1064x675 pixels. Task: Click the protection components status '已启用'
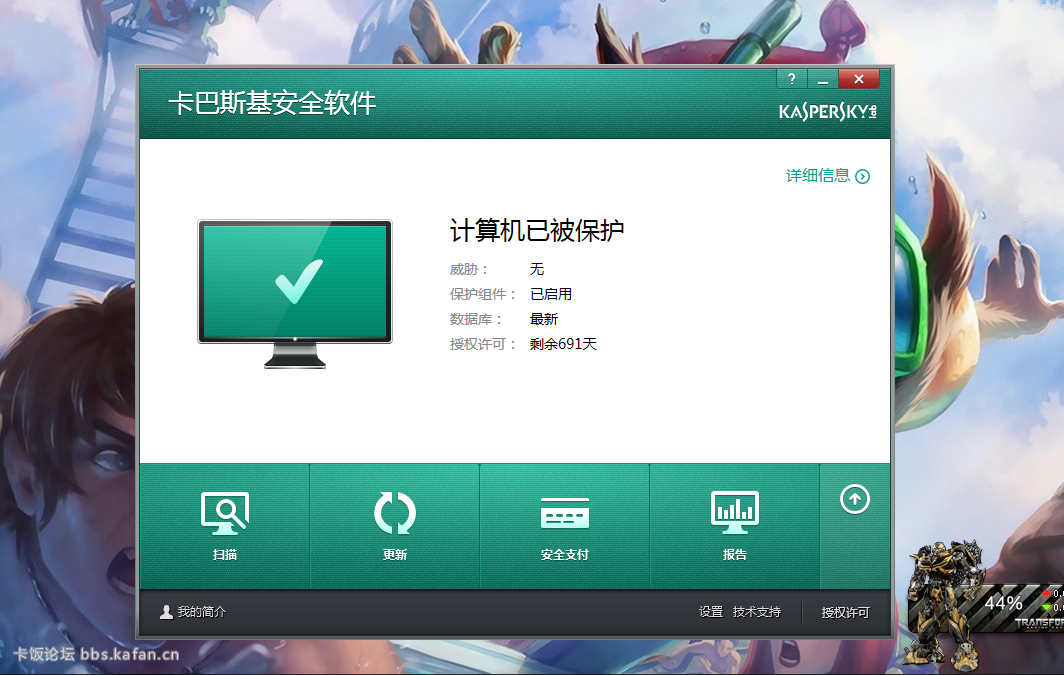point(551,294)
